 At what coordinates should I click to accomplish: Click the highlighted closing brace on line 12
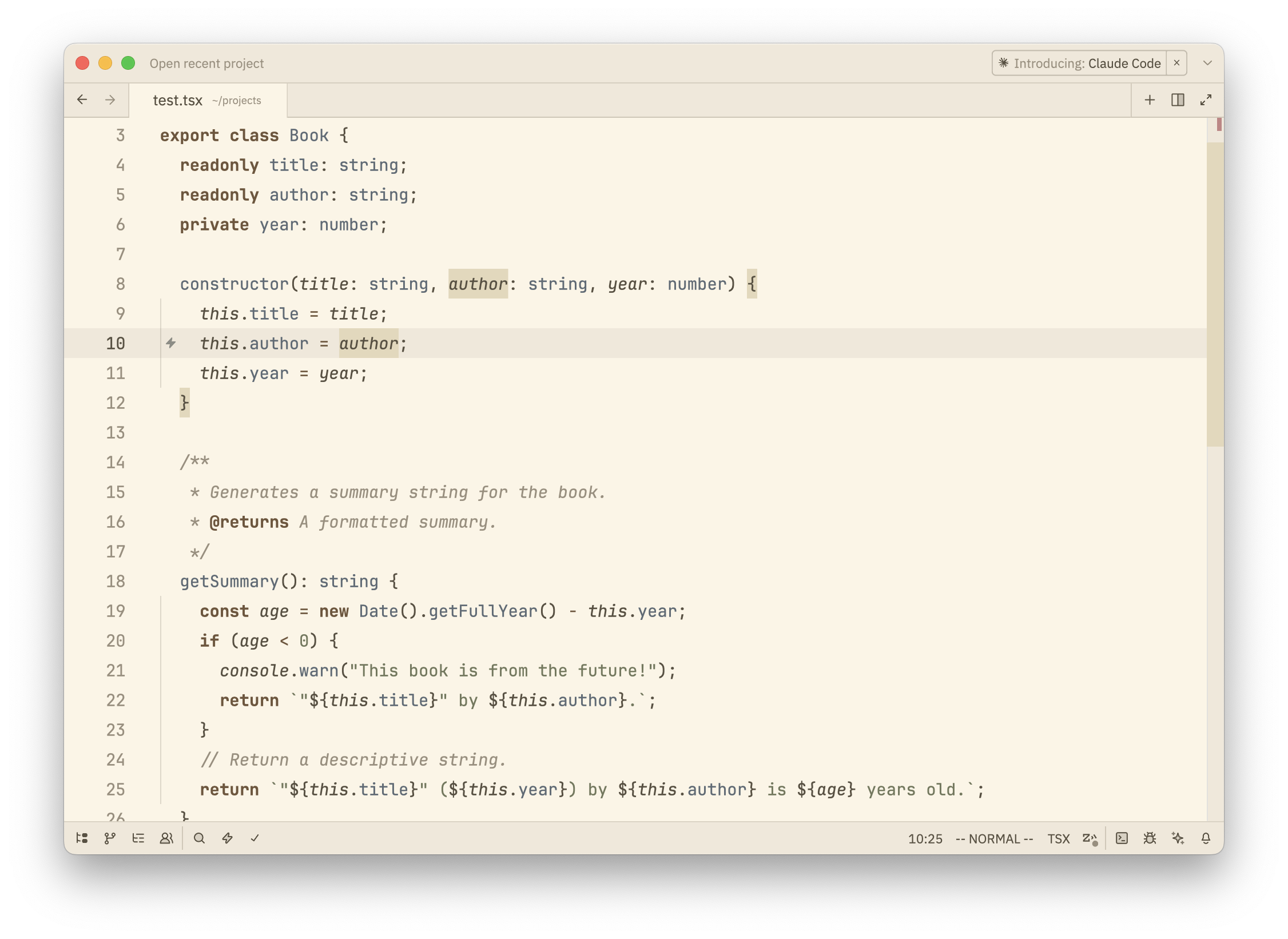pyautogui.click(x=184, y=403)
